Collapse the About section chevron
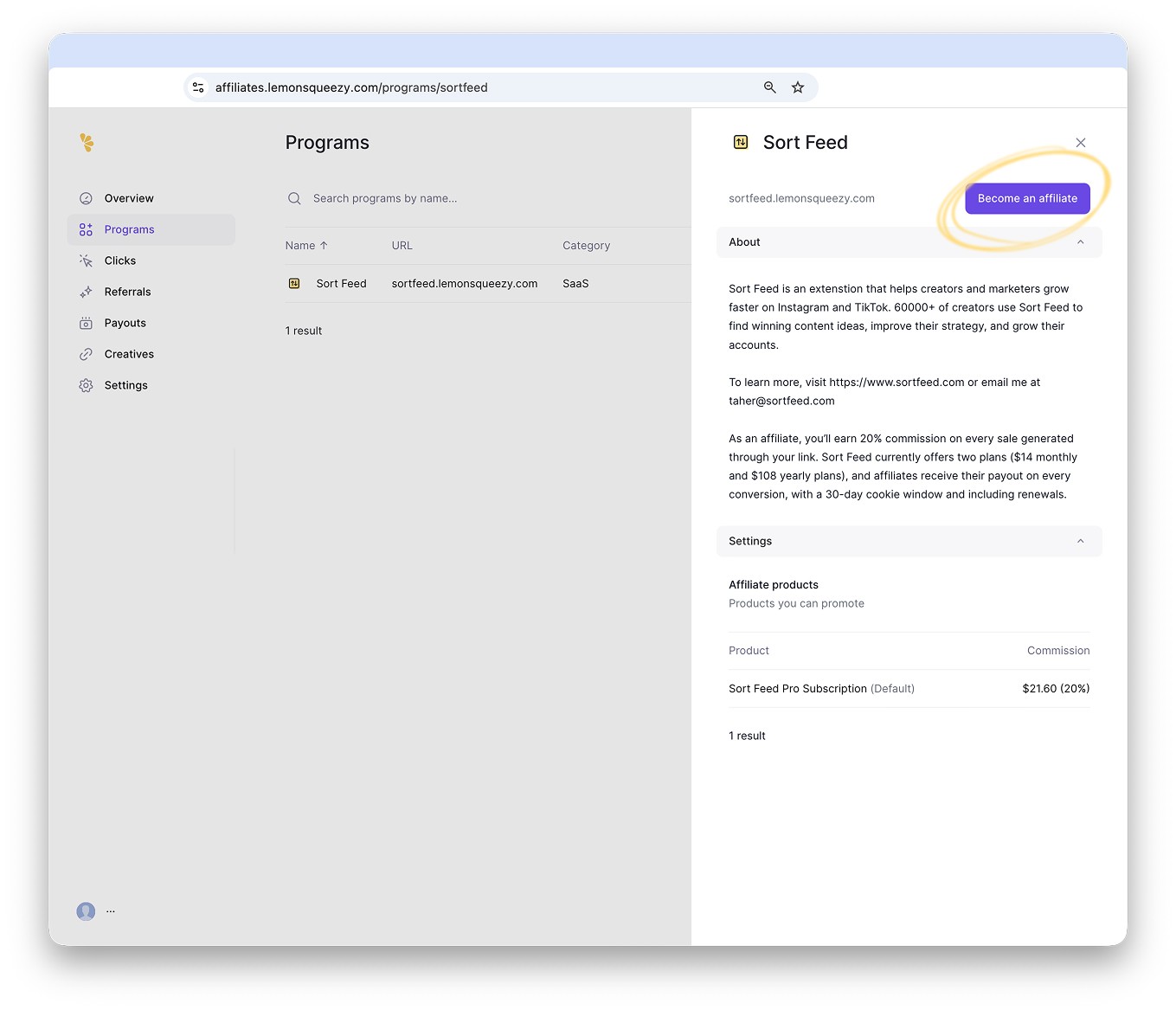This screenshot has width=1176, height=1010. (1080, 242)
